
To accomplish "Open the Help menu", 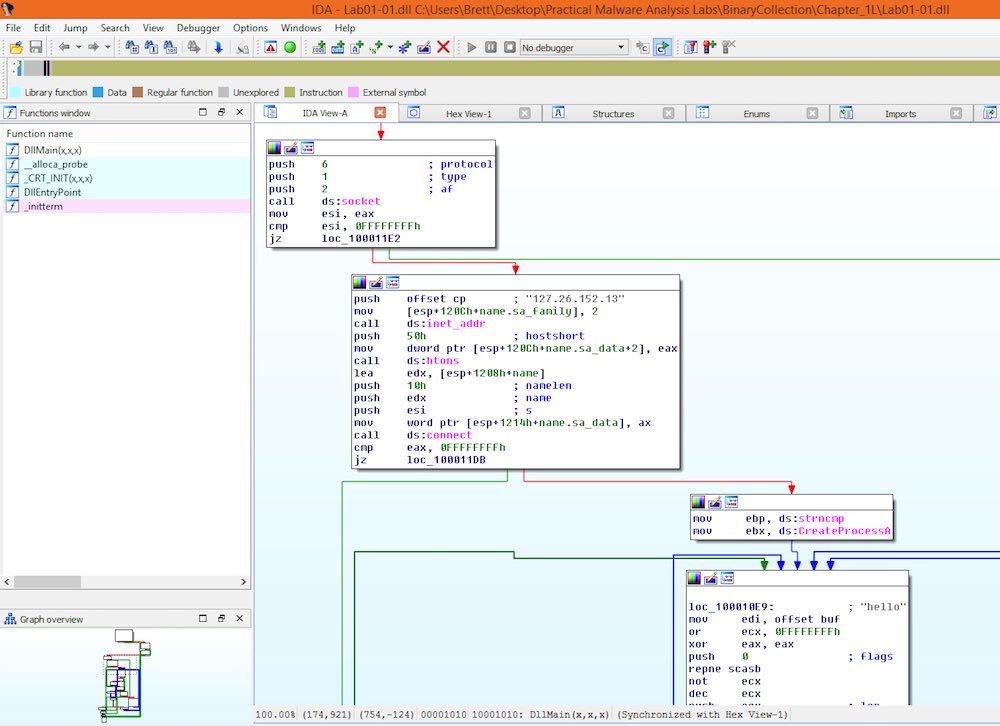I will tap(345, 28).
